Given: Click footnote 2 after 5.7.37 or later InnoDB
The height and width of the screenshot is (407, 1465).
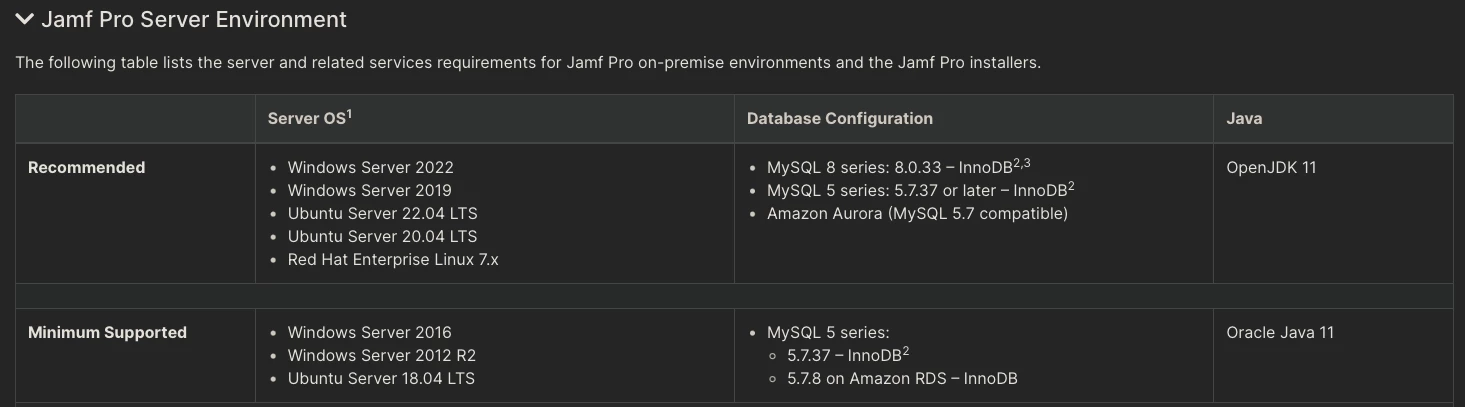Looking at the screenshot, I should point(1071,185).
